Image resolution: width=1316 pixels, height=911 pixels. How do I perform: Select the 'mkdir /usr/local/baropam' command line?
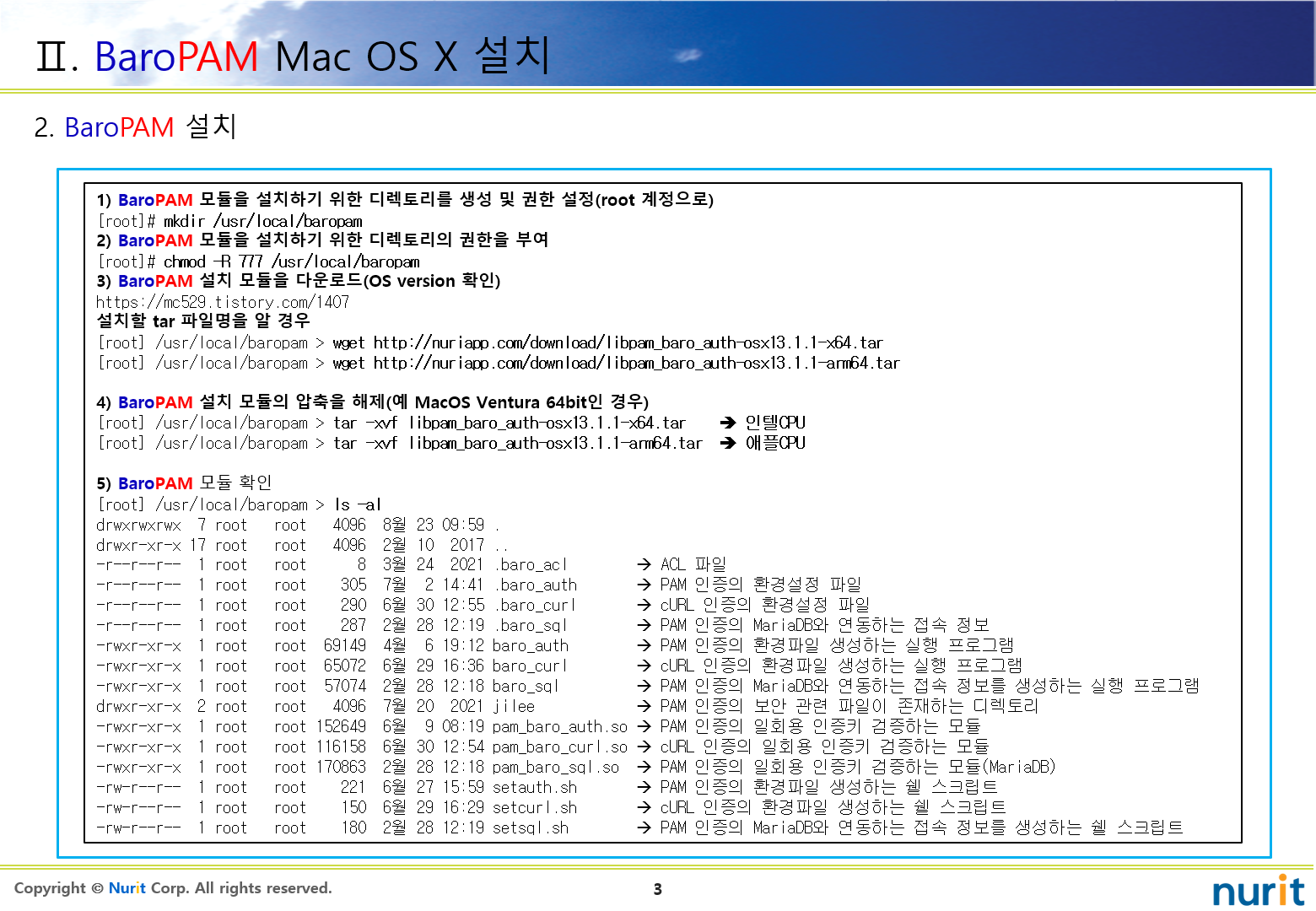coord(229,221)
